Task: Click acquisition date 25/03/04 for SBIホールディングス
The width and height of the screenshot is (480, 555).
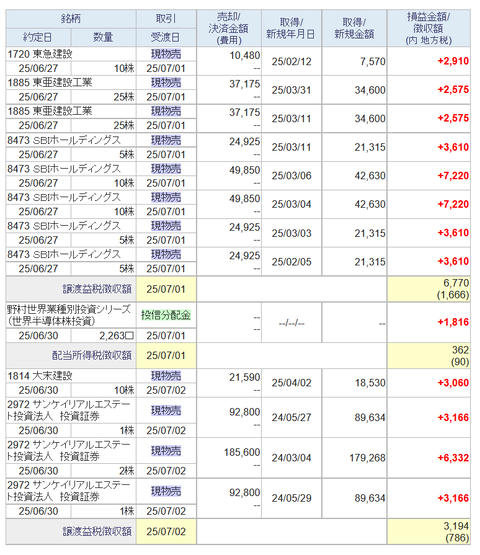Action: 291,205
